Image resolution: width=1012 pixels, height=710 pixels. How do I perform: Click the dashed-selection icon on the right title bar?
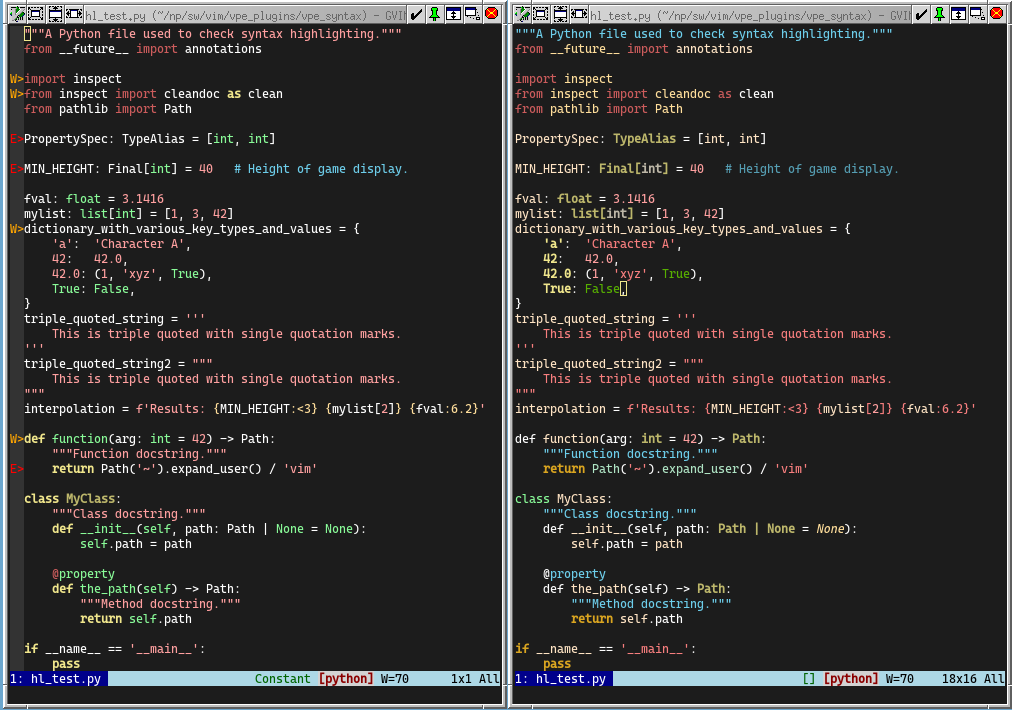(539, 14)
